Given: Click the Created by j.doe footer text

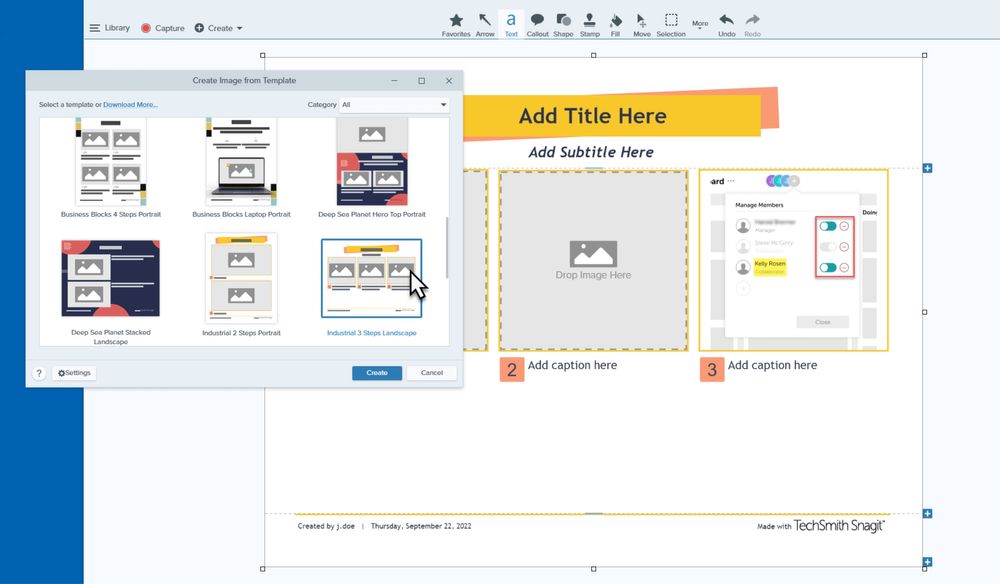Looking at the screenshot, I should pos(326,527).
